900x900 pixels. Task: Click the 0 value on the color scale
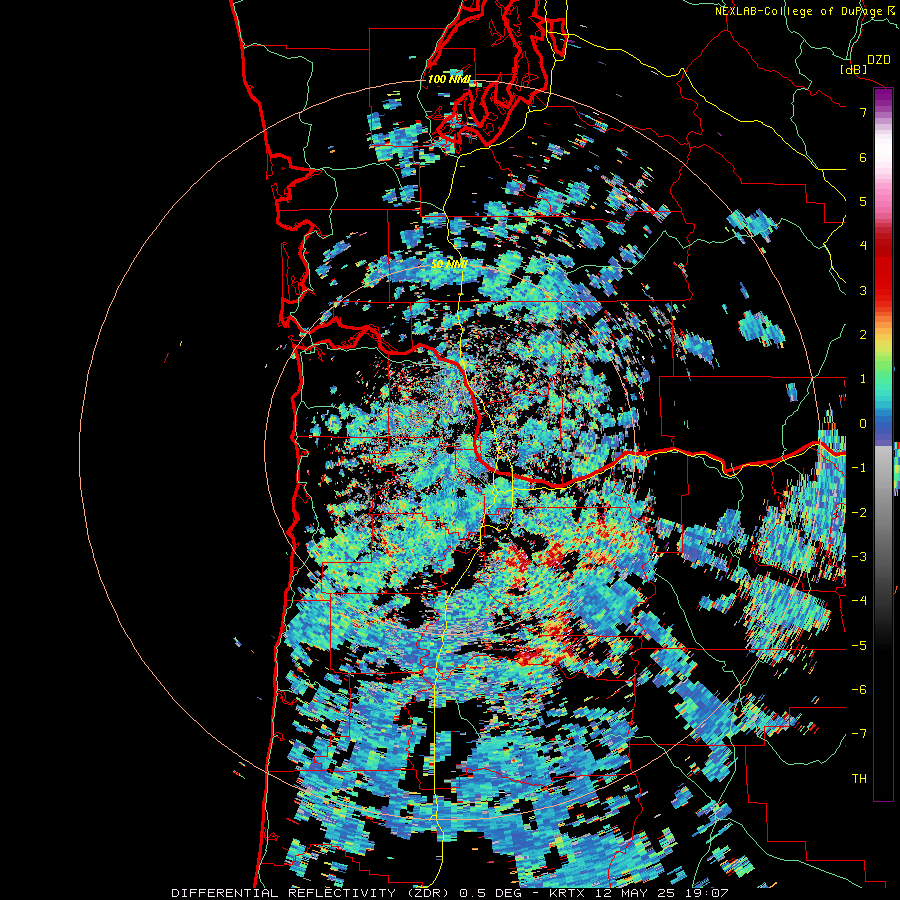(x=863, y=424)
